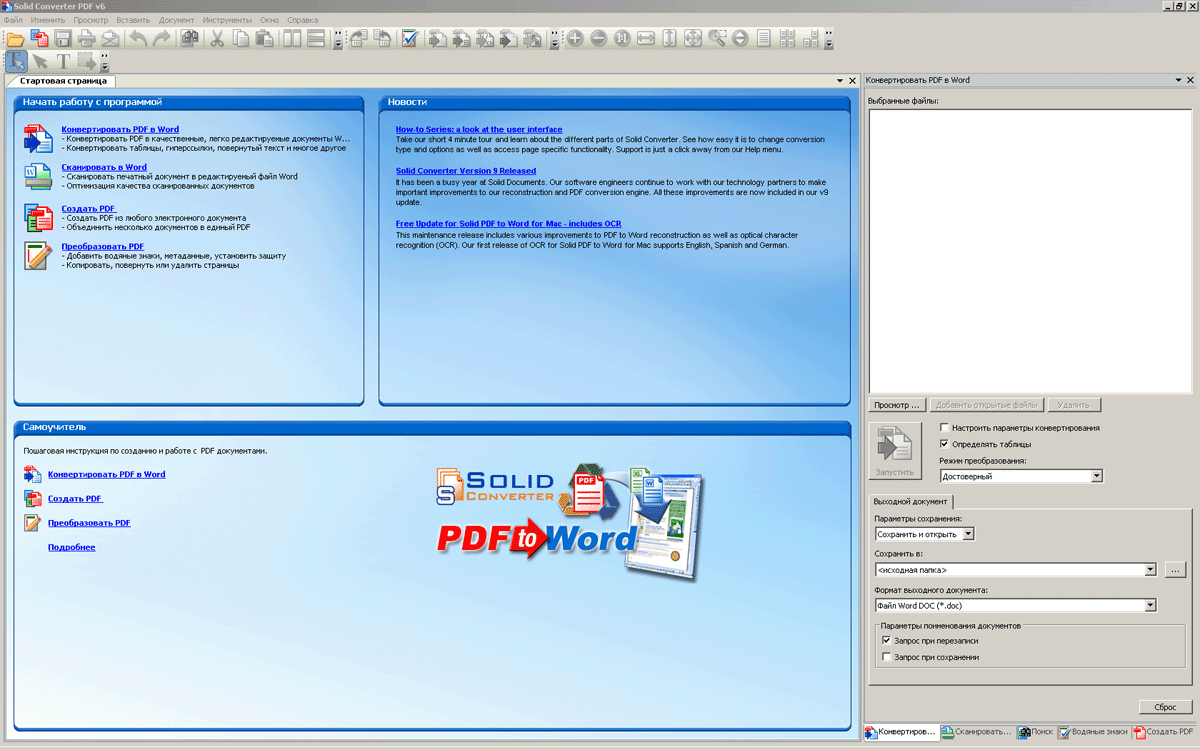1200x750 pixels.
Task: Toggle 'Запрос при перезаписи' checkbox
Action: pyautogui.click(x=887, y=640)
